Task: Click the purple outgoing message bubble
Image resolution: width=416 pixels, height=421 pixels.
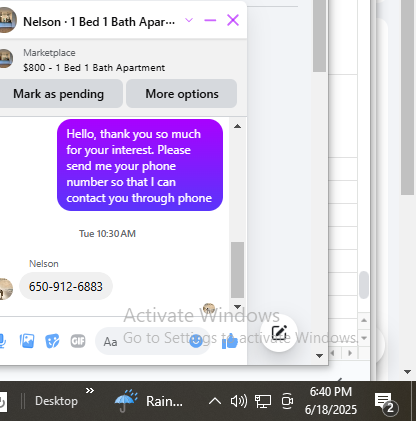Action: [140, 165]
